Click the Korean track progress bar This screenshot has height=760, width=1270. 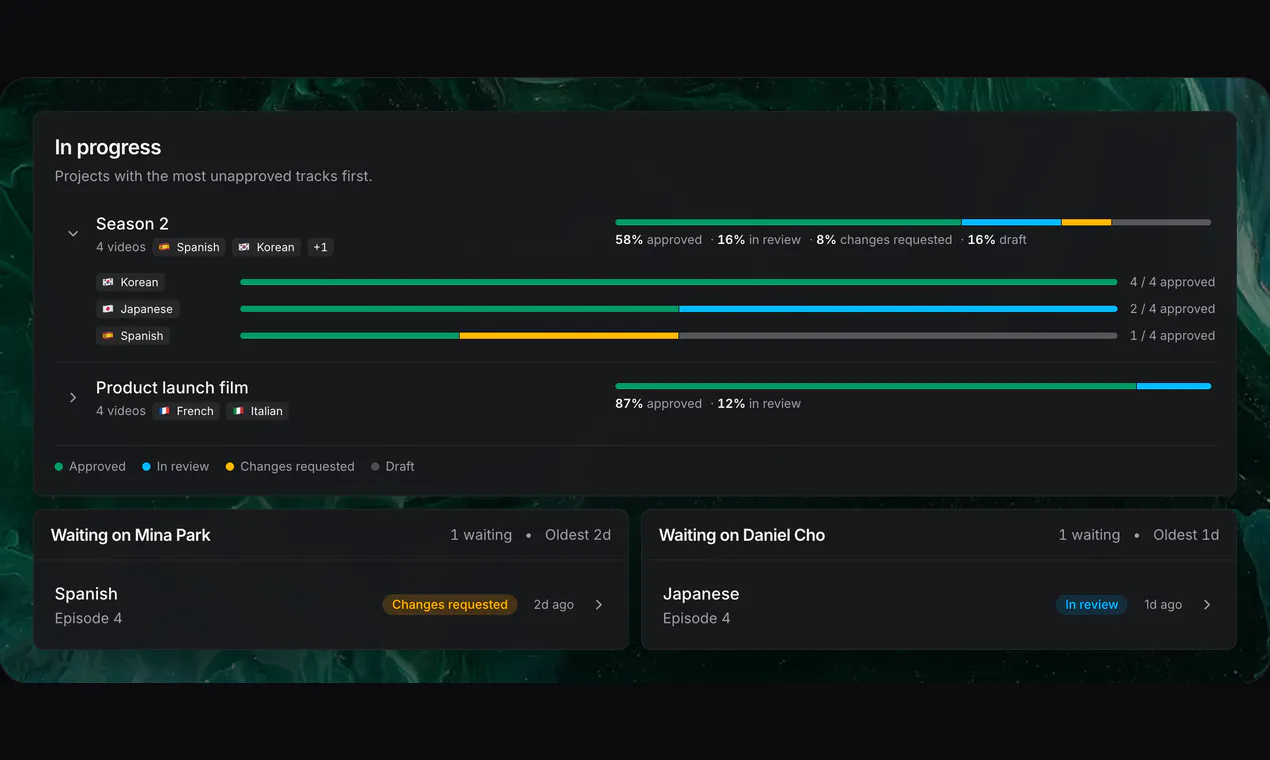(x=678, y=282)
